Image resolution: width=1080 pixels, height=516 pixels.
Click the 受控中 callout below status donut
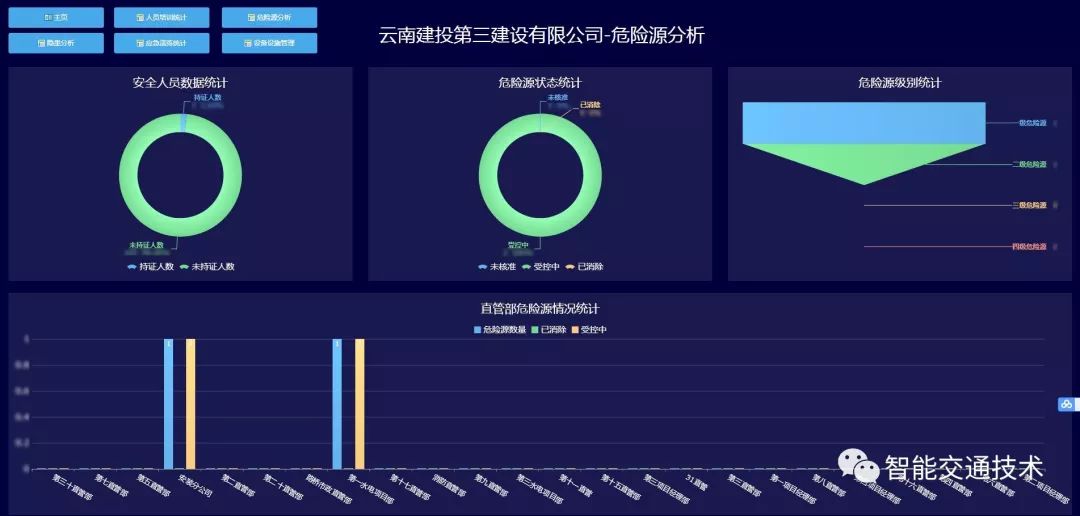coord(518,245)
